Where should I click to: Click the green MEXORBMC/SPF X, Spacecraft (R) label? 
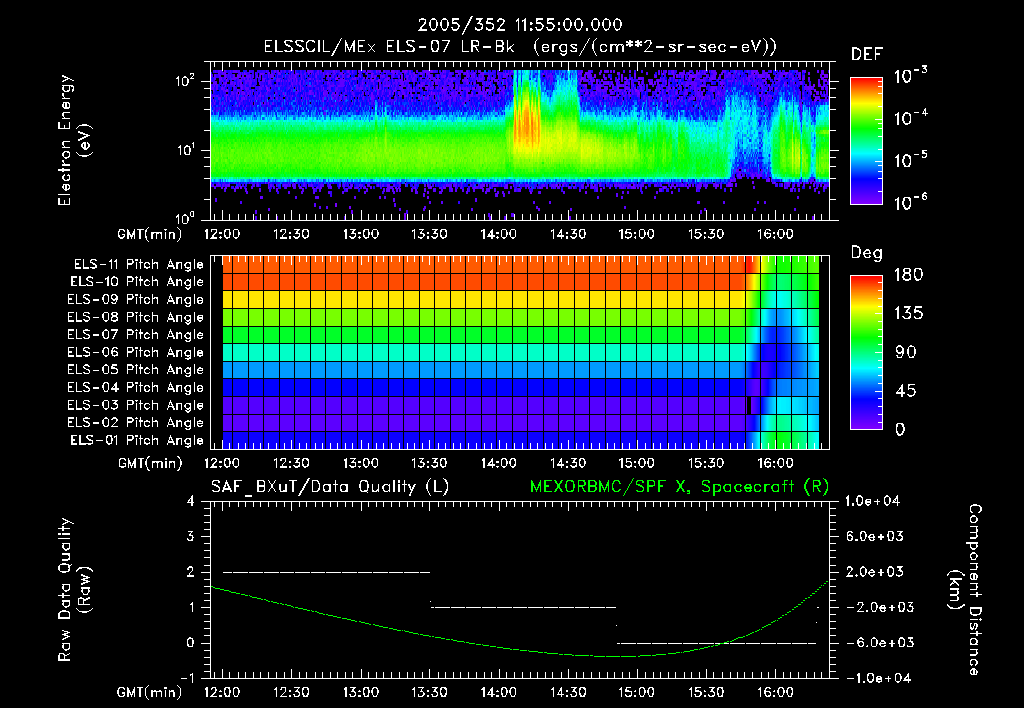click(x=679, y=487)
